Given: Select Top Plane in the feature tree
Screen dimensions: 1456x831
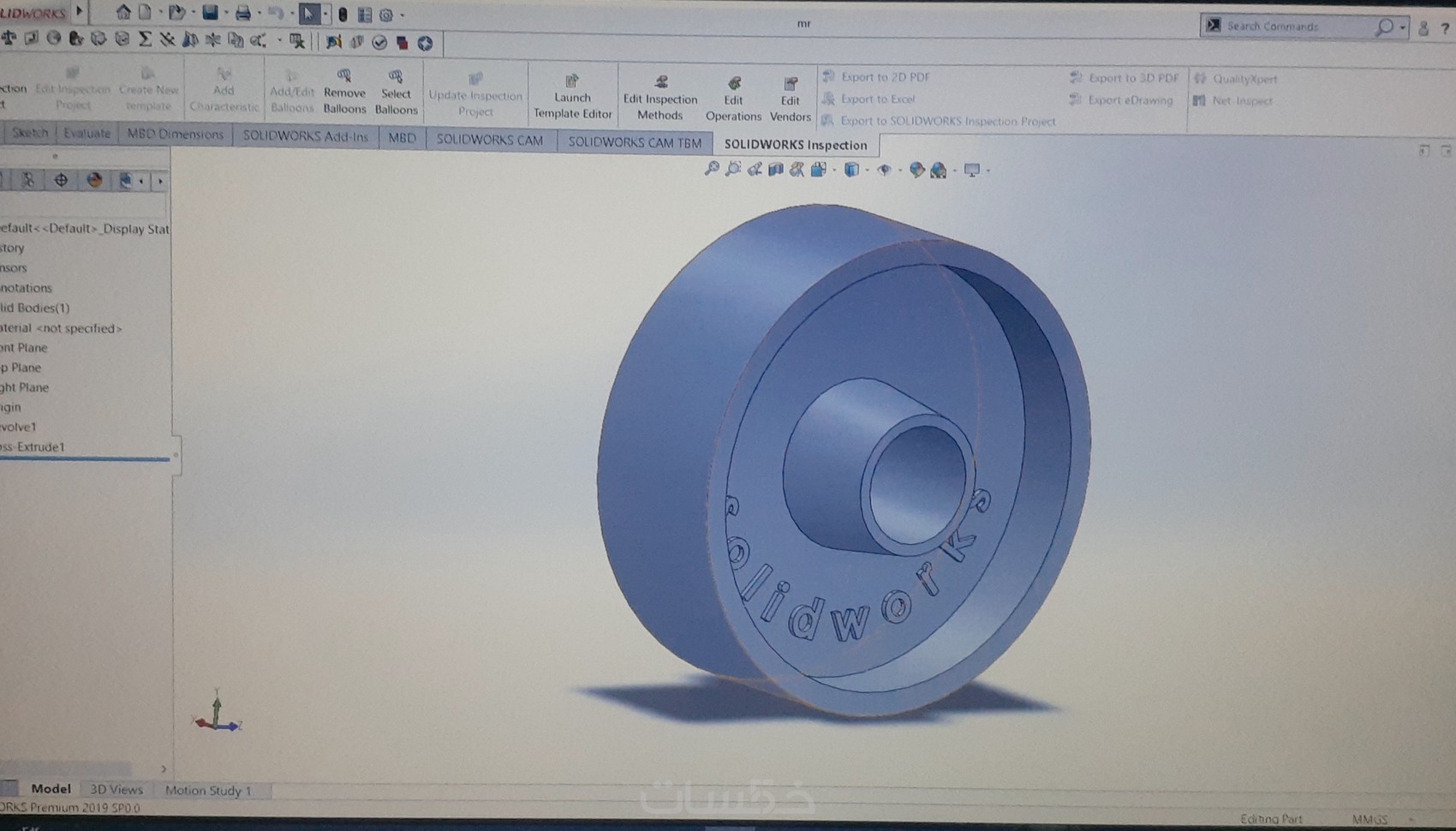Looking at the screenshot, I should (x=21, y=368).
